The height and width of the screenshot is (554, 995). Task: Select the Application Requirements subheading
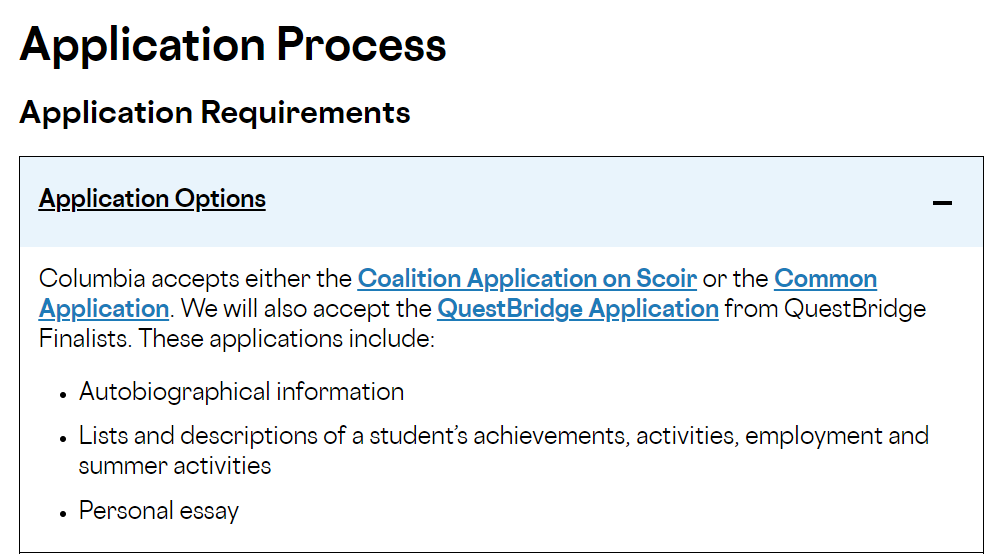(x=214, y=112)
